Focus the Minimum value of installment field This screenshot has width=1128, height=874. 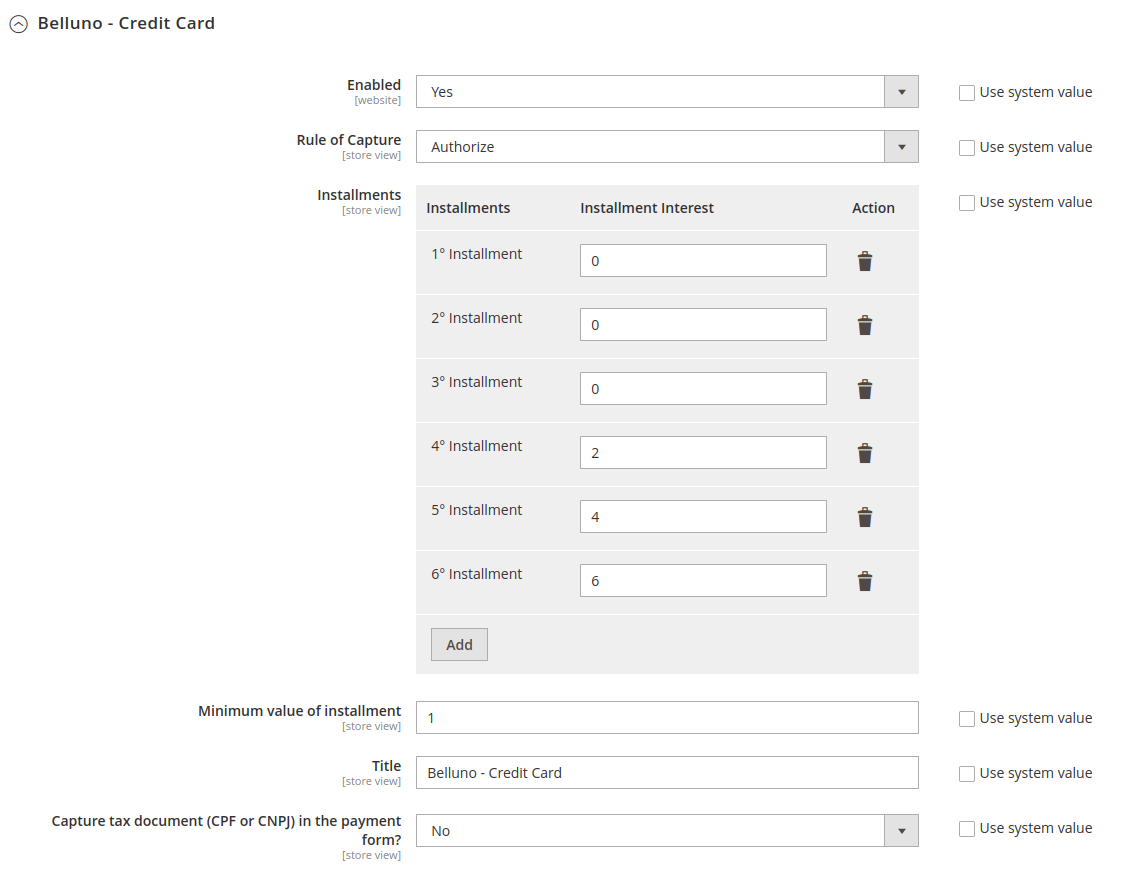pos(667,718)
